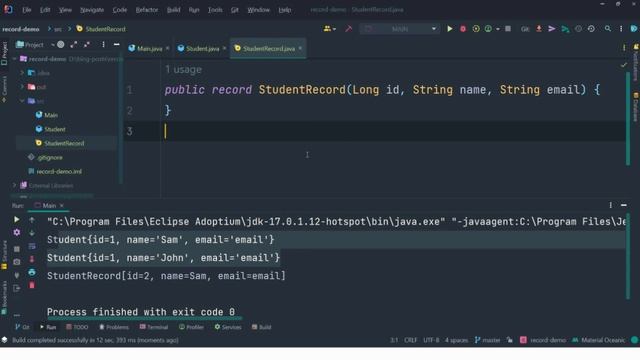Expand all nodes in Project panel

coord(73,44)
